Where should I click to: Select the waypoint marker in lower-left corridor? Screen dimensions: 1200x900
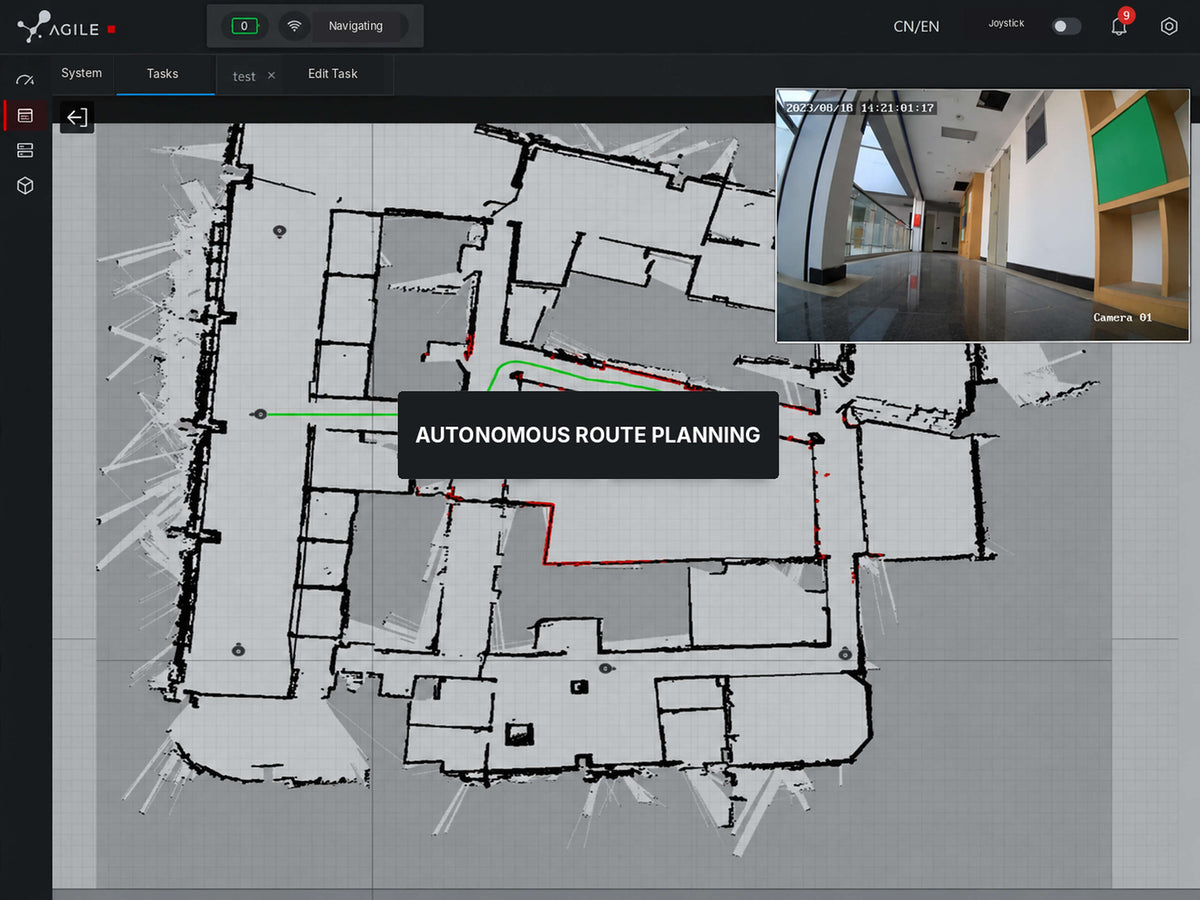tap(238, 650)
